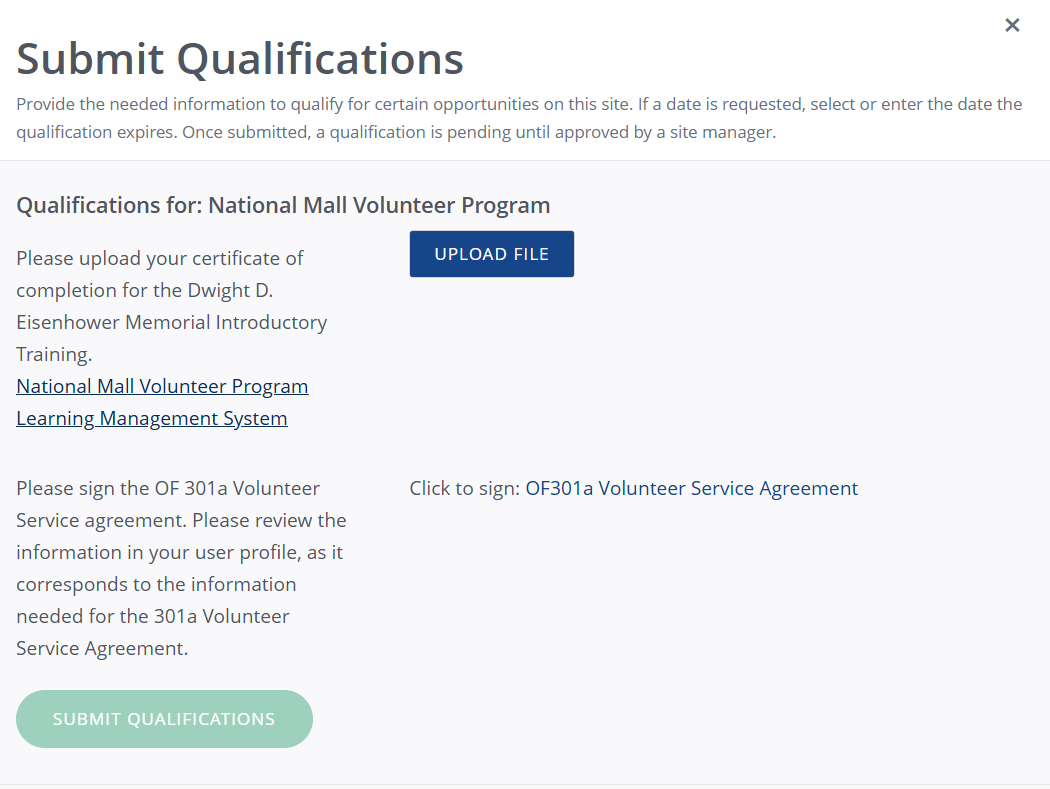Click the Learning Management System link text

(152, 418)
